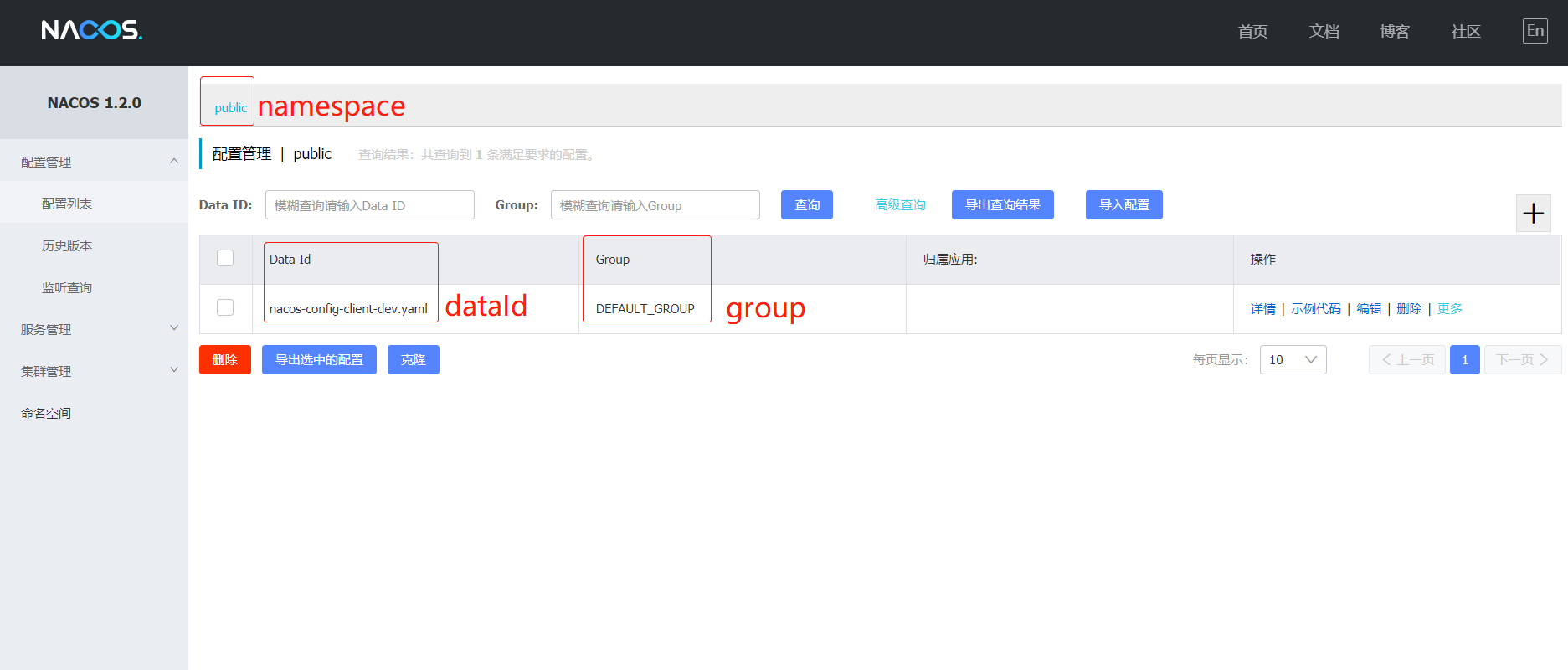Open the per-page size dropdown showing 10
1568x670 pixels.
[x=1293, y=360]
